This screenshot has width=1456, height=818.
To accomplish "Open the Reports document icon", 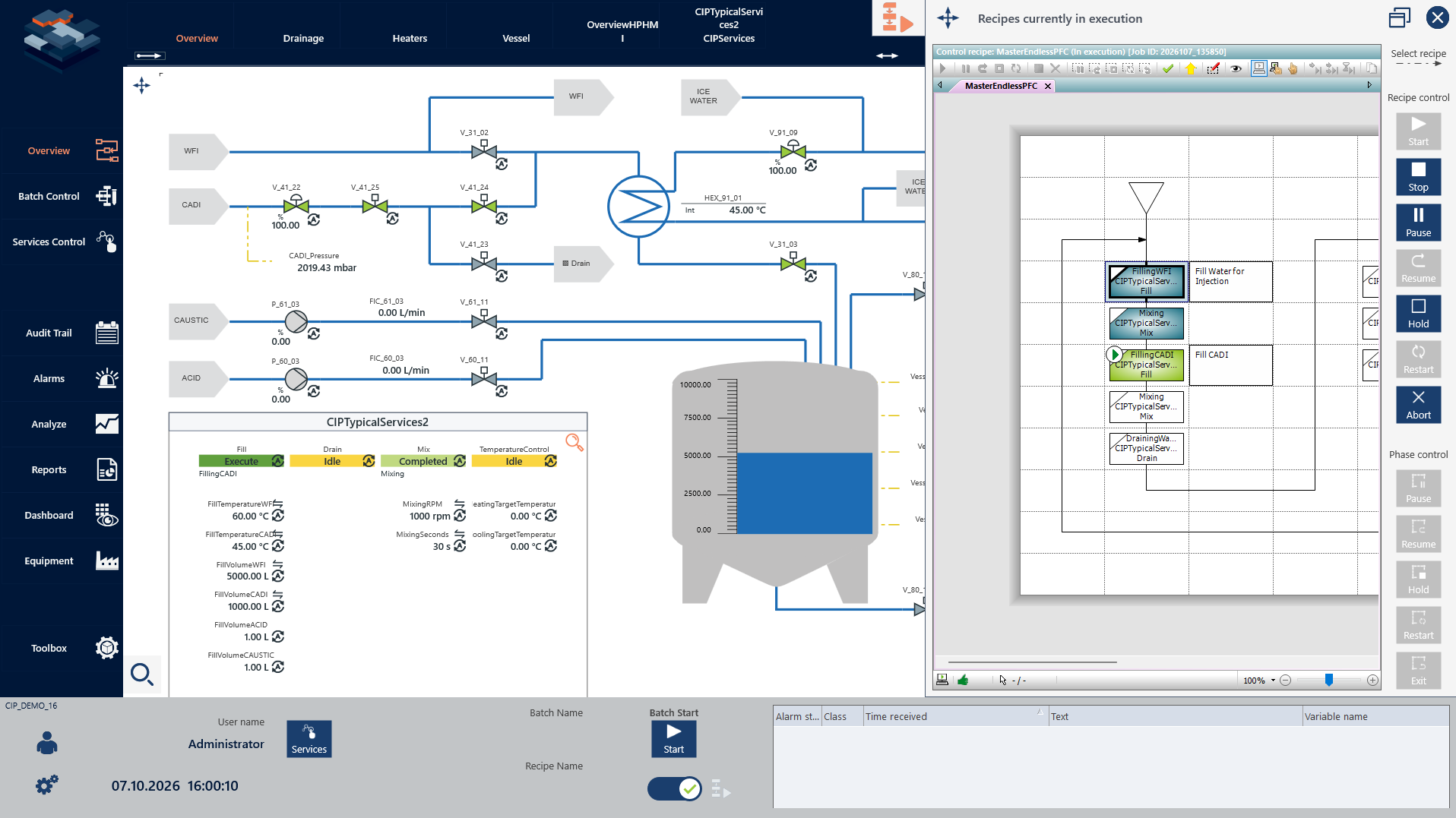I will tap(106, 469).
